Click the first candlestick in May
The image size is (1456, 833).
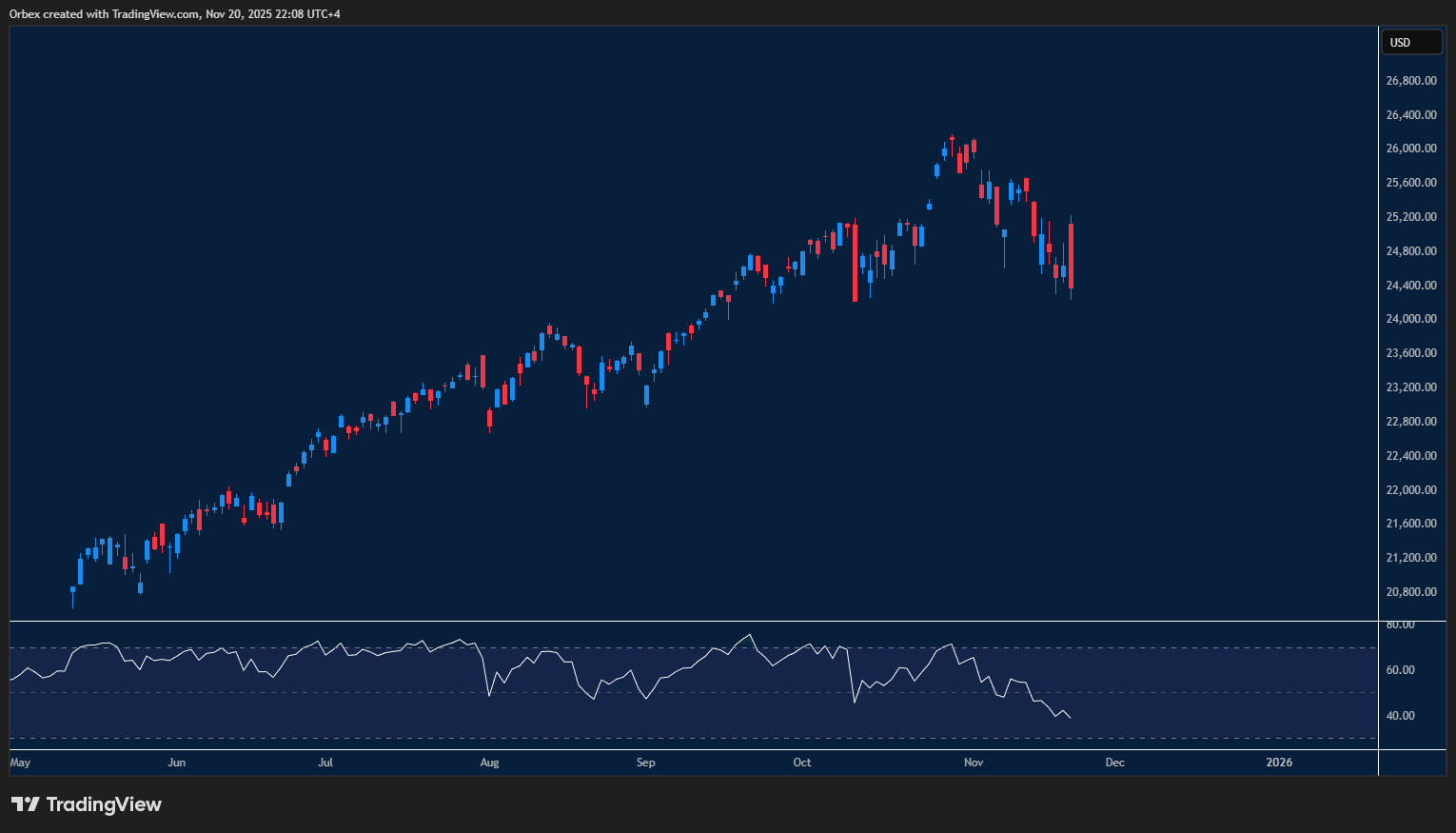[72, 590]
